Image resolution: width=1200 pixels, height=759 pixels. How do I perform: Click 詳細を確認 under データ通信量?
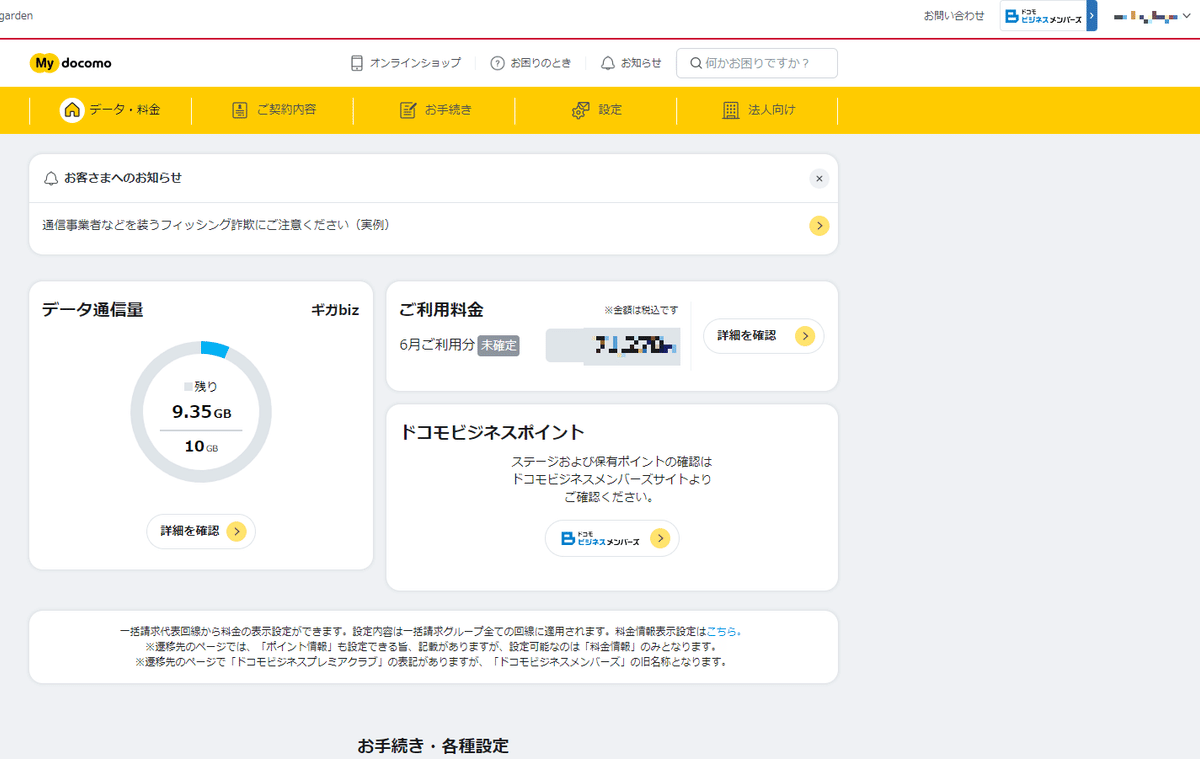(x=201, y=531)
